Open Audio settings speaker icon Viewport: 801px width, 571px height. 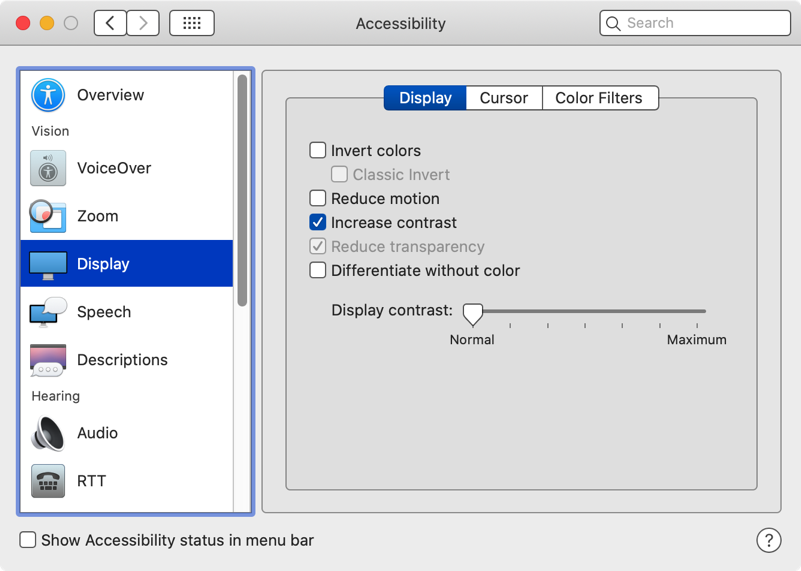point(48,433)
